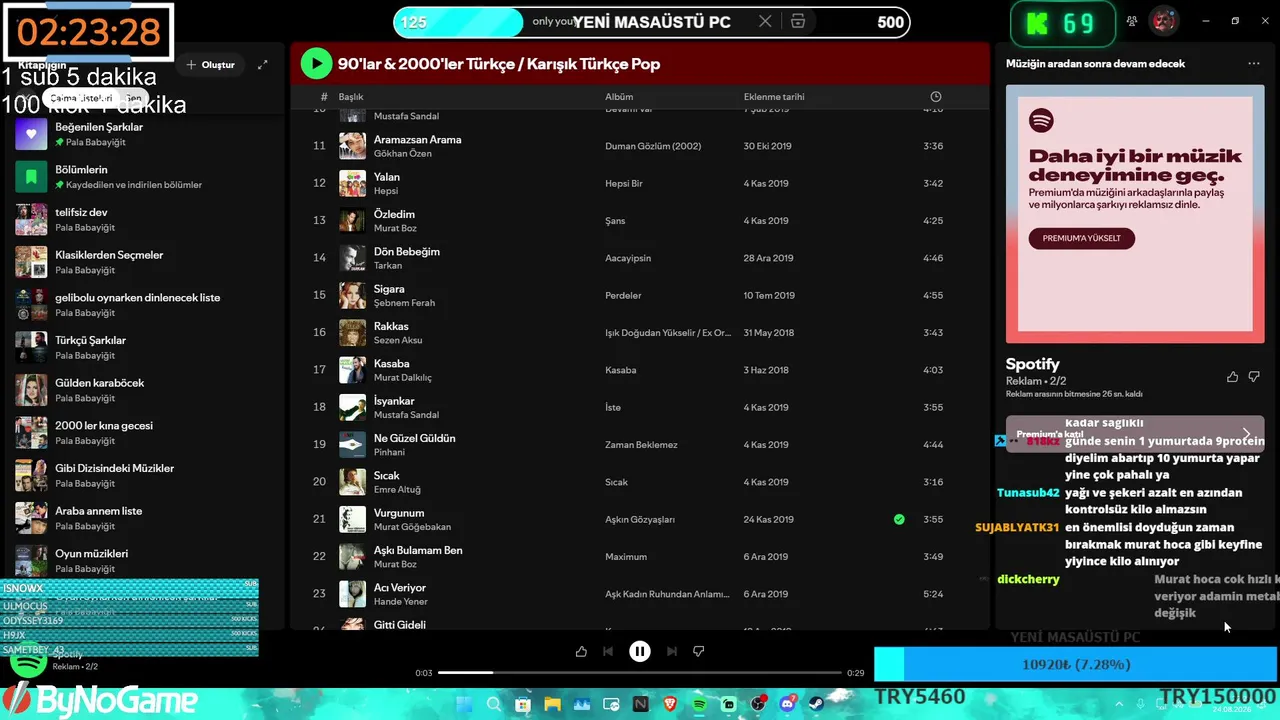Viewport: 1280px width, 720px height.
Task: Open the Bölümlerin bookmark icon
Action: tap(31, 177)
